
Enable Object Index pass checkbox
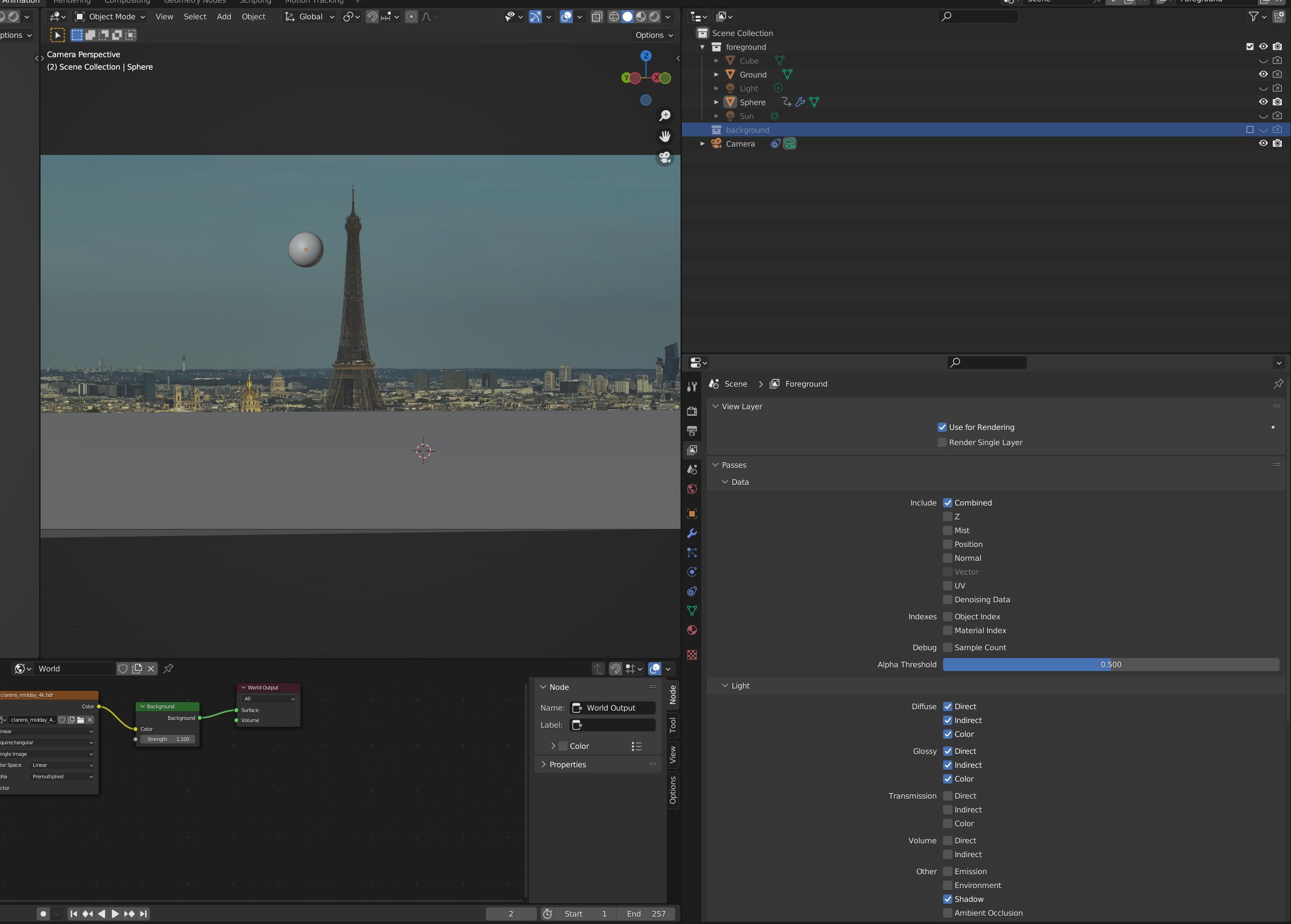(947, 617)
